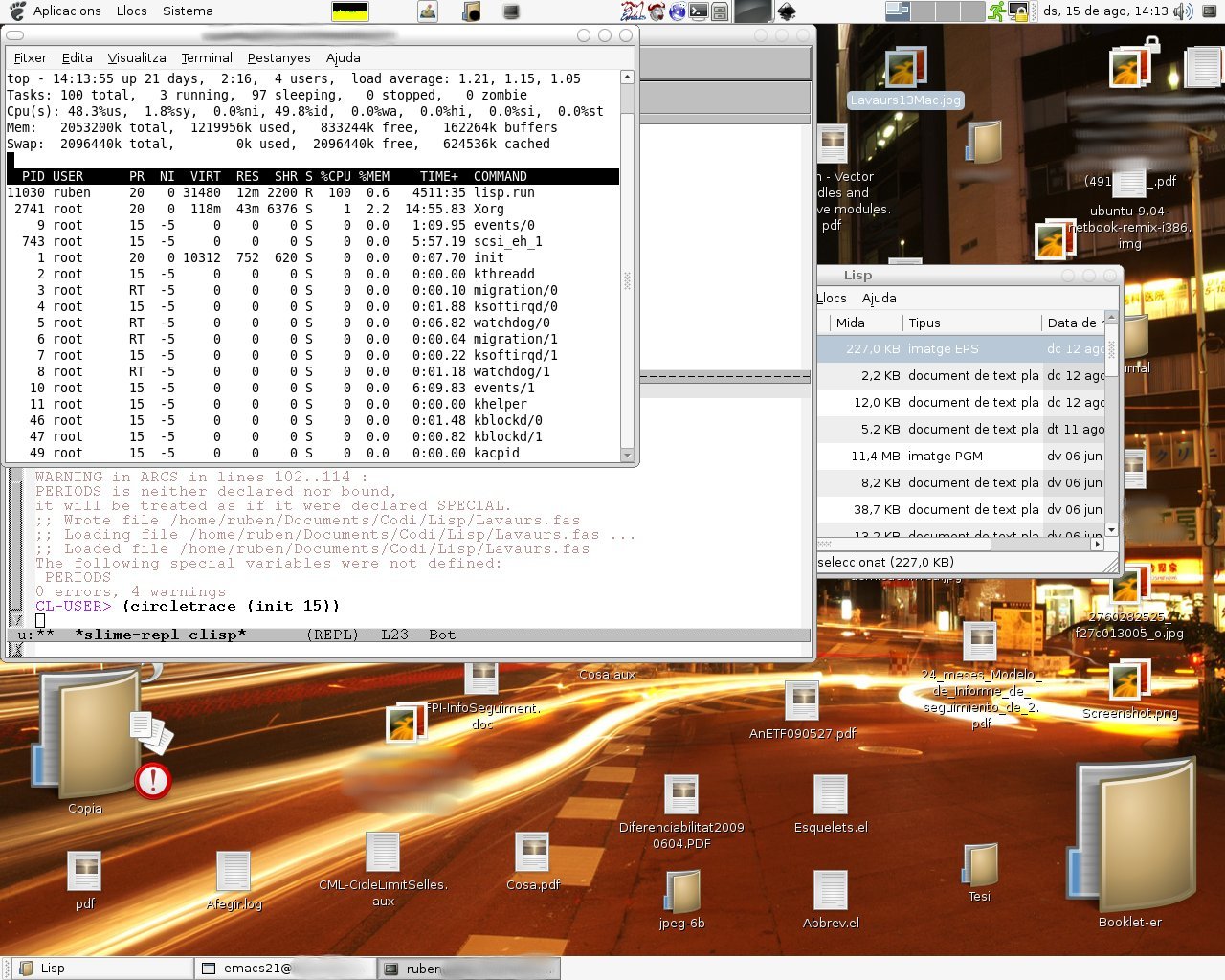Click the Lisp file list scroll-down arrow
1225x980 pixels.
[1112, 530]
